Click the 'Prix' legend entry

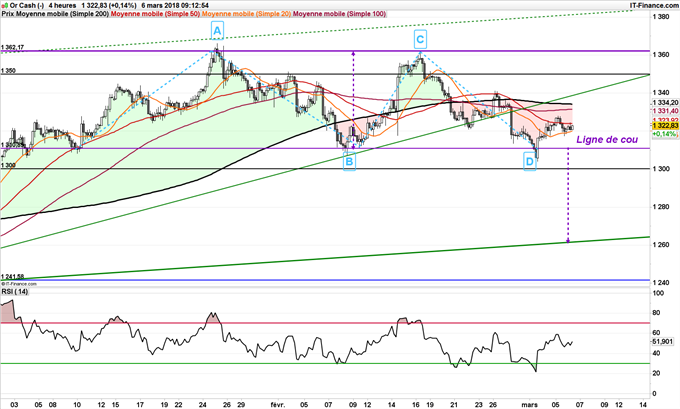(x=8, y=14)
